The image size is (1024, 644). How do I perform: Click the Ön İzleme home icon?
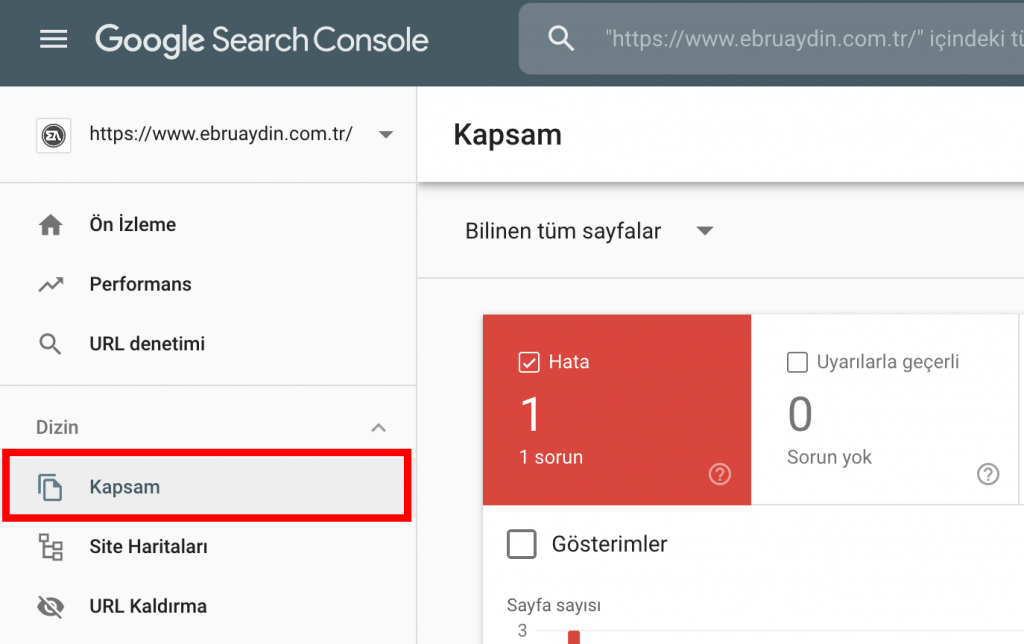50,225
